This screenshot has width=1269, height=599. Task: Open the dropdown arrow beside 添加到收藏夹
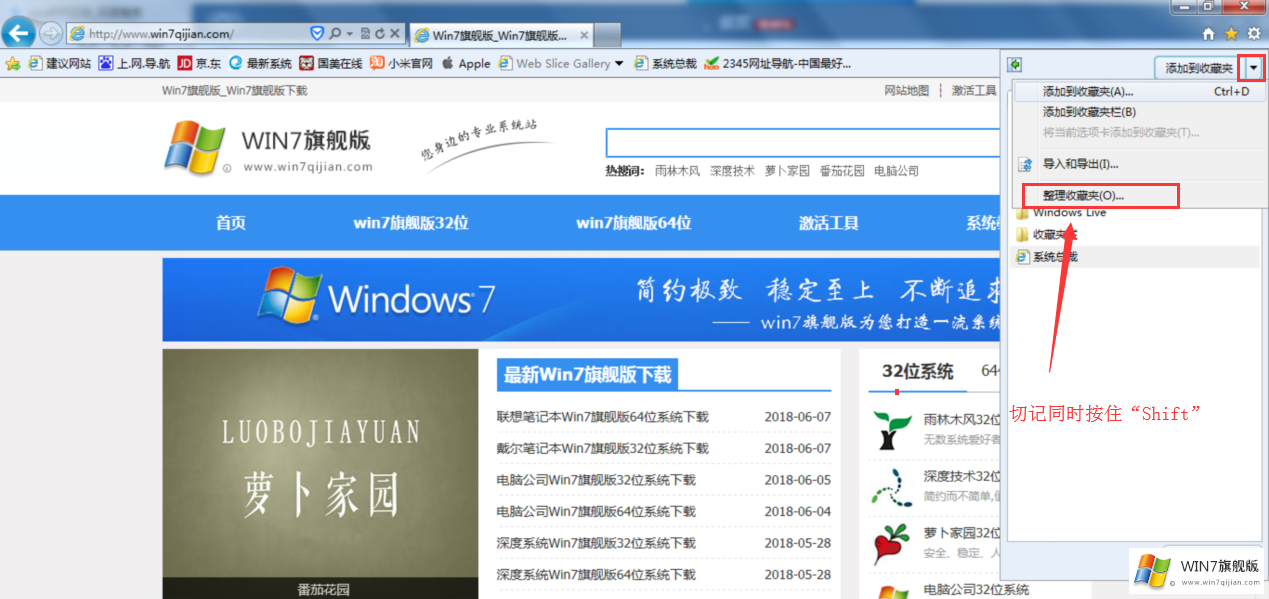[1252, 68]
